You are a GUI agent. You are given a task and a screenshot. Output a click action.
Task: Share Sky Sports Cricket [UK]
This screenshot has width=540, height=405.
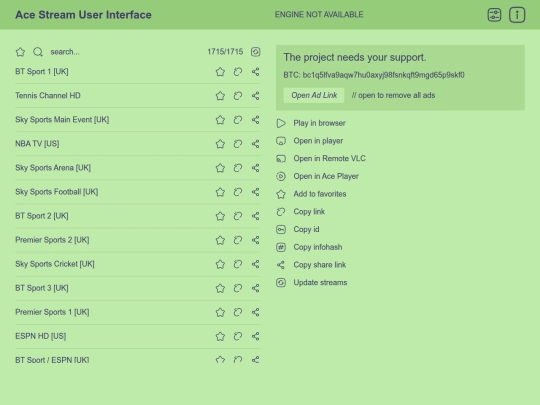pyautogui.click(x=256, y=264)
